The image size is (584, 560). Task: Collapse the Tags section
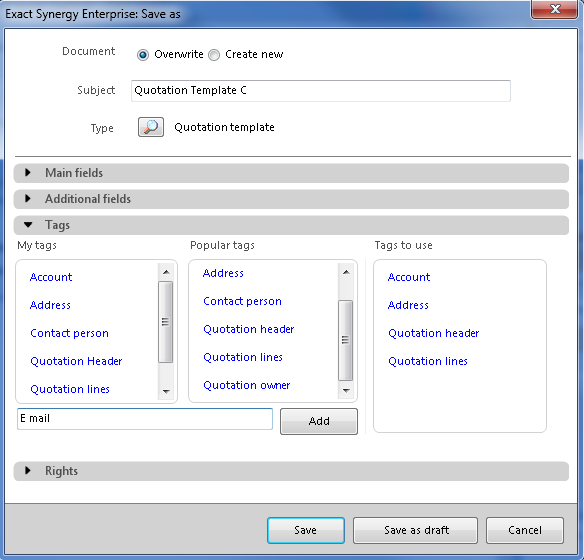tap(291, 225)
